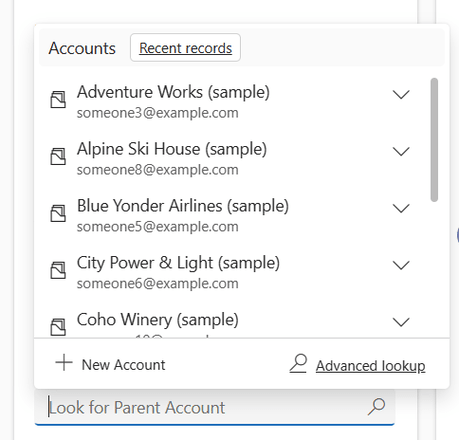Viewport: 459px width, 440px height.
Task: Click the Adventure Works account entity icon
Action: coord(58,100)
